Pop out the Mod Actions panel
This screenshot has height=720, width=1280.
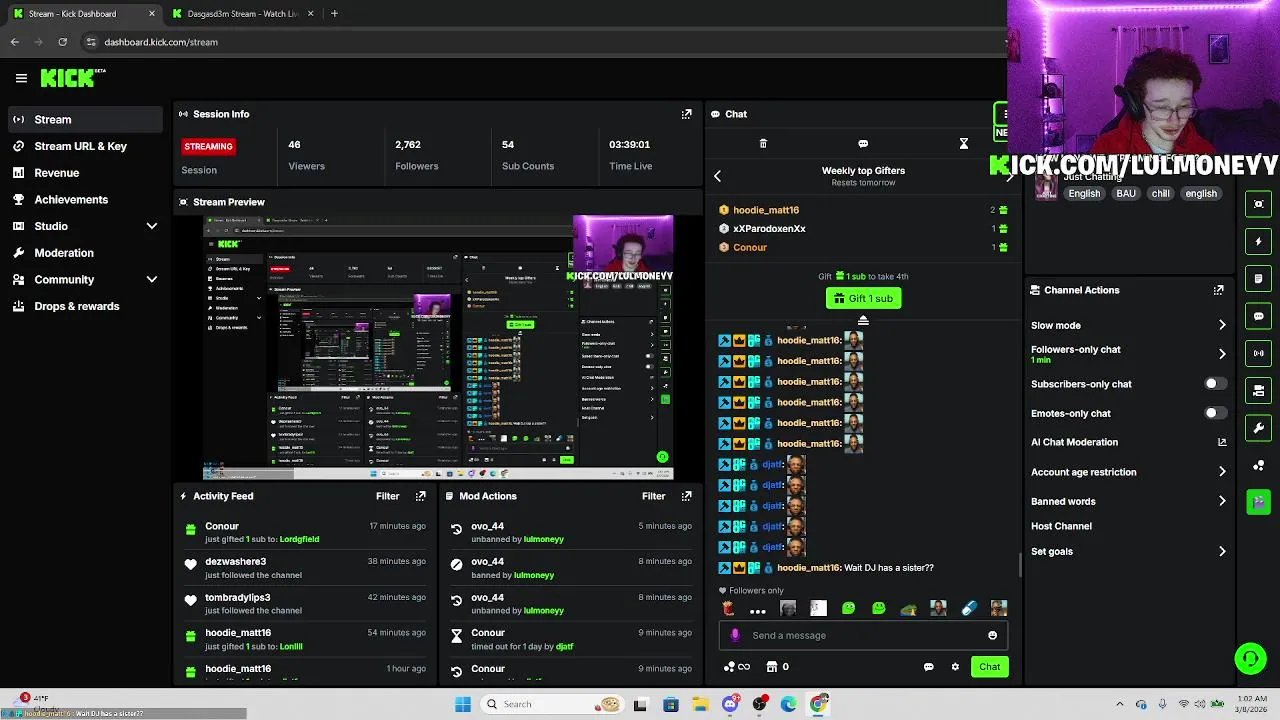pyautogui.click(x=686, y=496)
